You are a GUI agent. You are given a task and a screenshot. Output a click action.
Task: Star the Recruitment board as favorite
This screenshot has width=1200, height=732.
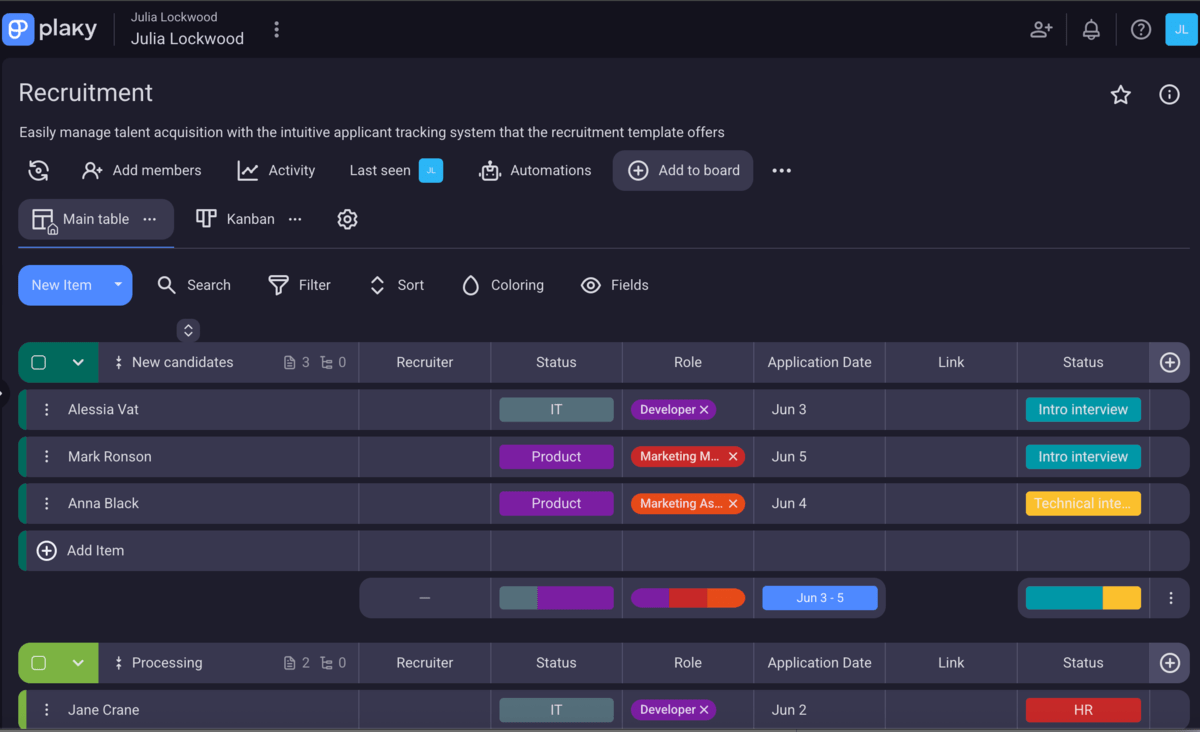click(x=1120, y=95)
